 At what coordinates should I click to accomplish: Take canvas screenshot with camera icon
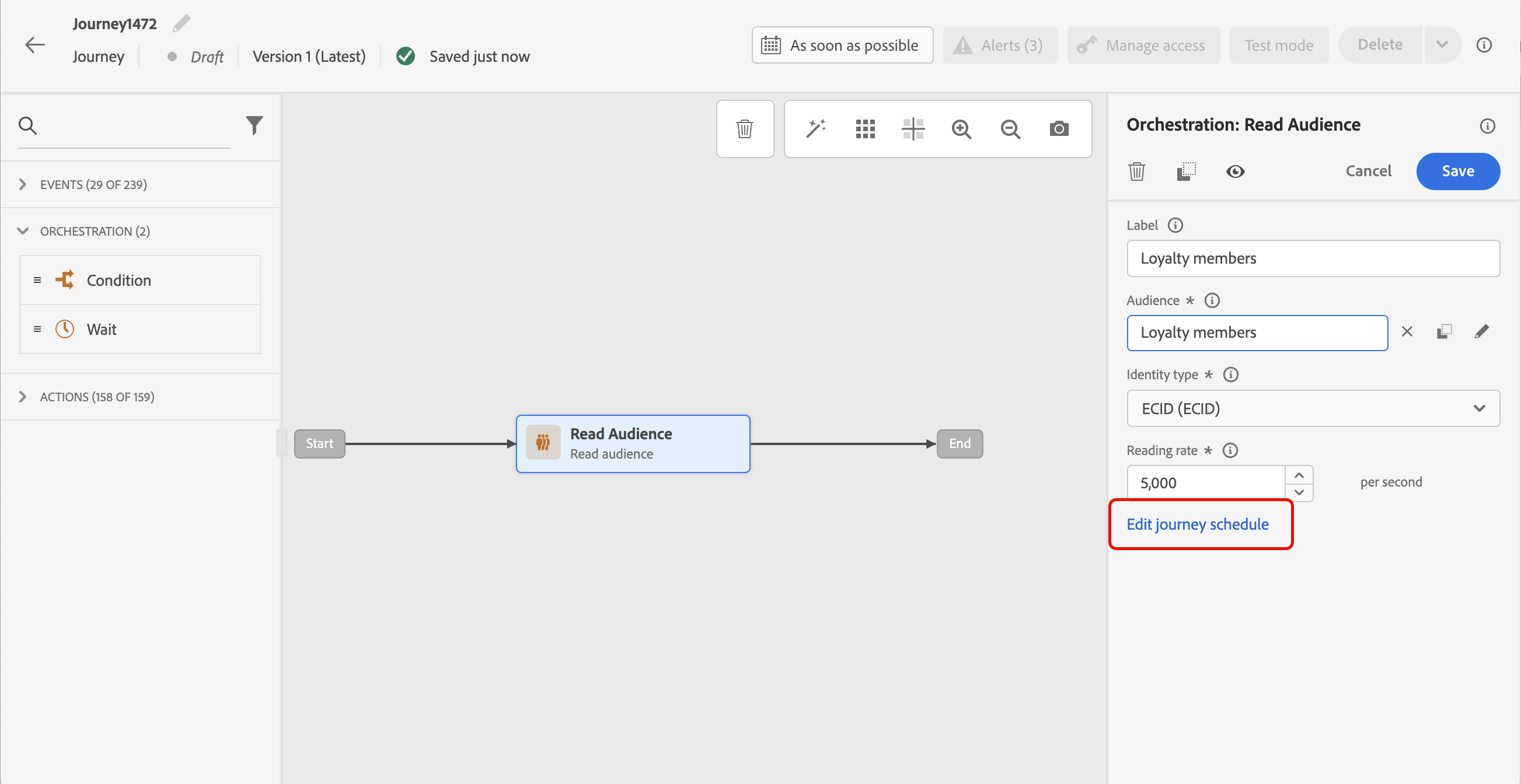tap(1059, 128)
